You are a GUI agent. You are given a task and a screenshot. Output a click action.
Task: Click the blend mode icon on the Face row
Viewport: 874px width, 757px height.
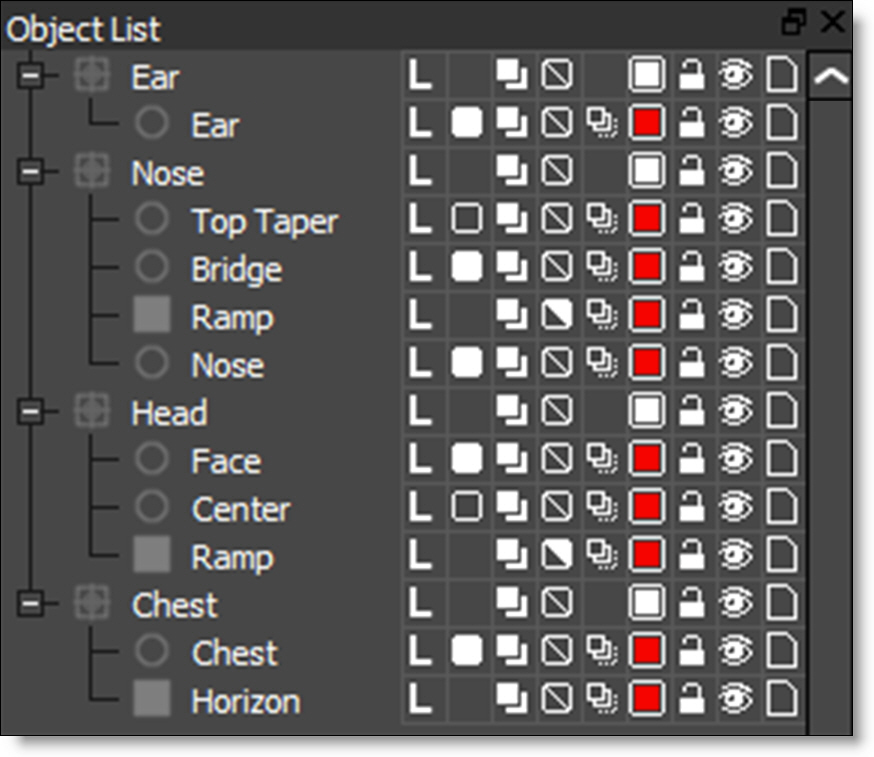pyautogui.click(x=513, y=459)
